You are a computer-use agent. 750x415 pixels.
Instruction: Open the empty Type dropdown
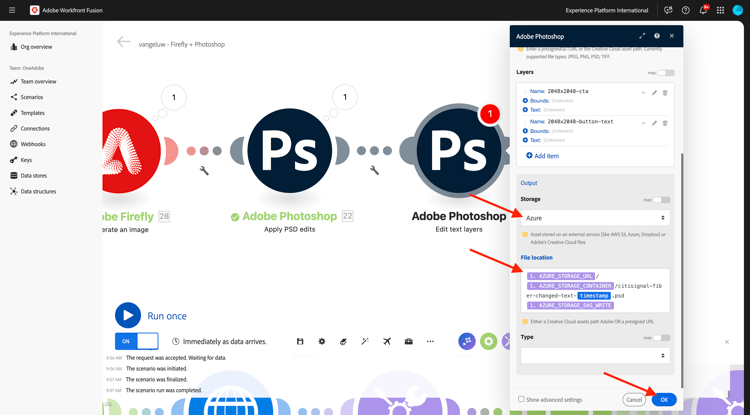pyautogui.click(x=595, y=355)
